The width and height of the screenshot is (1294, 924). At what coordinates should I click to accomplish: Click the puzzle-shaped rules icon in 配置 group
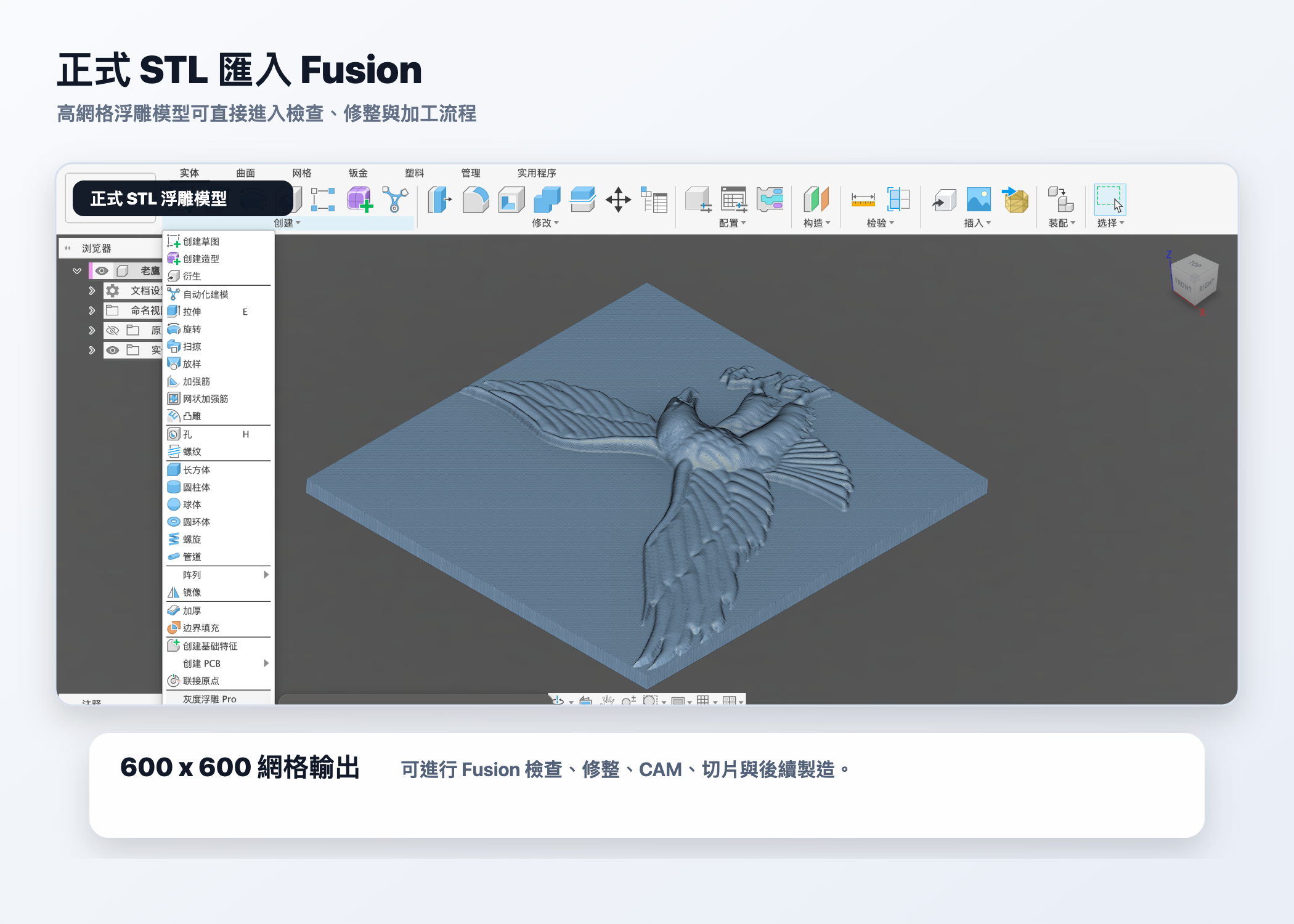(x=770, y=200)
